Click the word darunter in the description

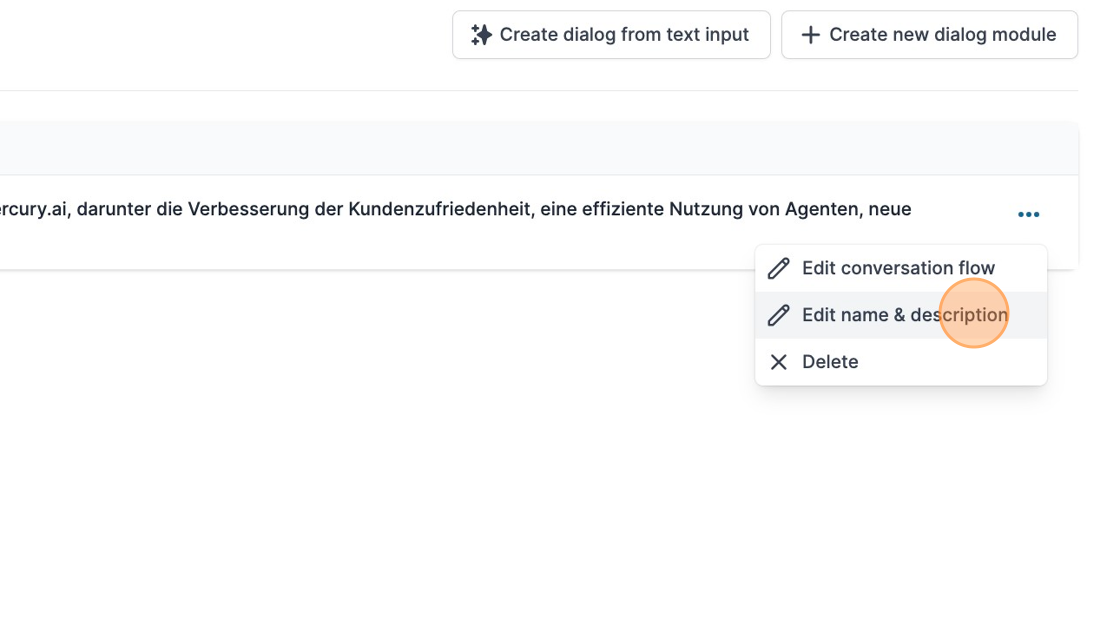(114, 209)
